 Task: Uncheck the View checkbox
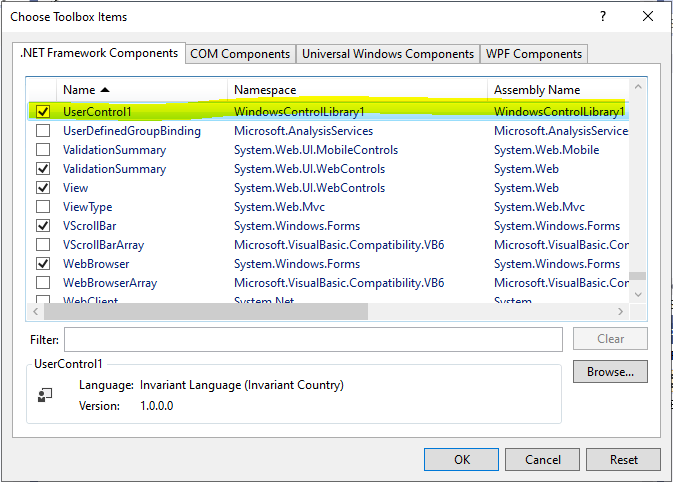(x=43, y=188)
